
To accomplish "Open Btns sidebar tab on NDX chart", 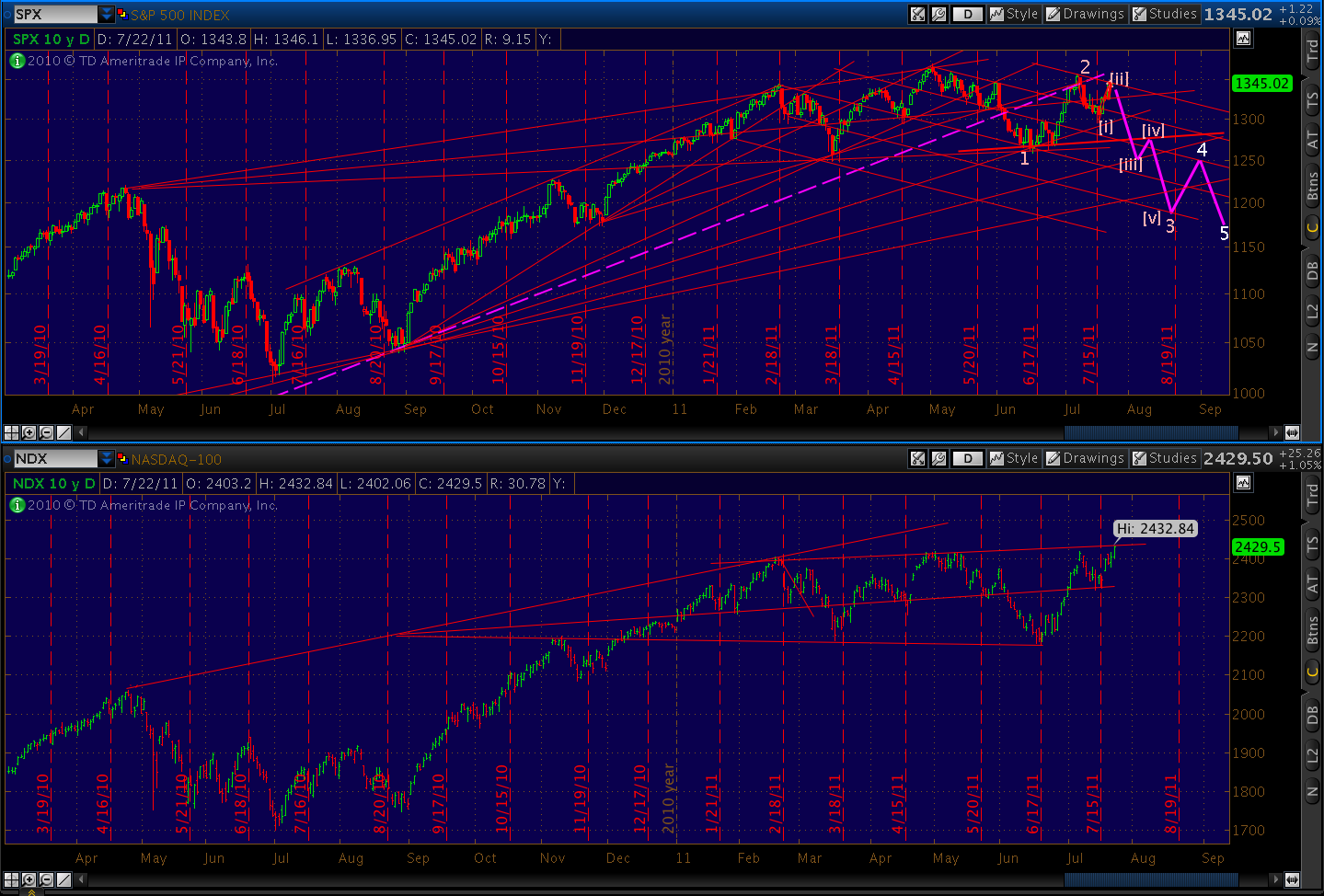I will coord(1313,629).
